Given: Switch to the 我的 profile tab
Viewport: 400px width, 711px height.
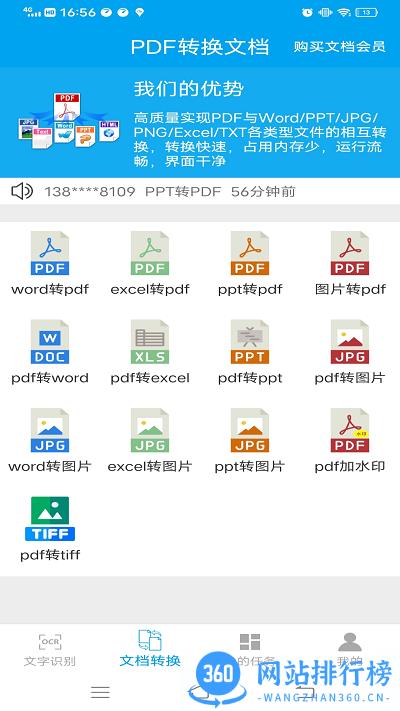Looking at the screenshot, I should pos(350,648).
